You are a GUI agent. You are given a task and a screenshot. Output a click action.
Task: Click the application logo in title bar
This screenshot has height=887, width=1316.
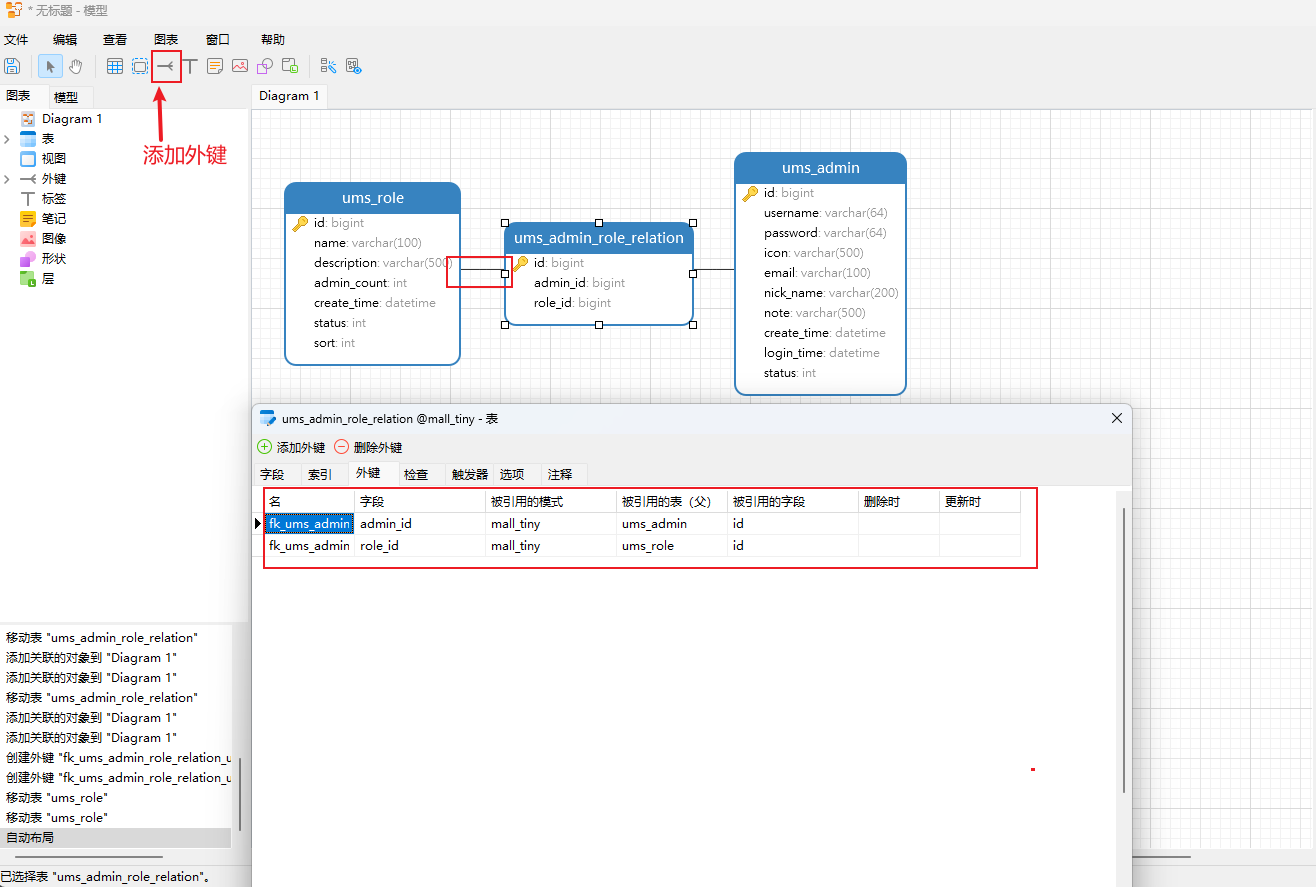pos(13,10)
